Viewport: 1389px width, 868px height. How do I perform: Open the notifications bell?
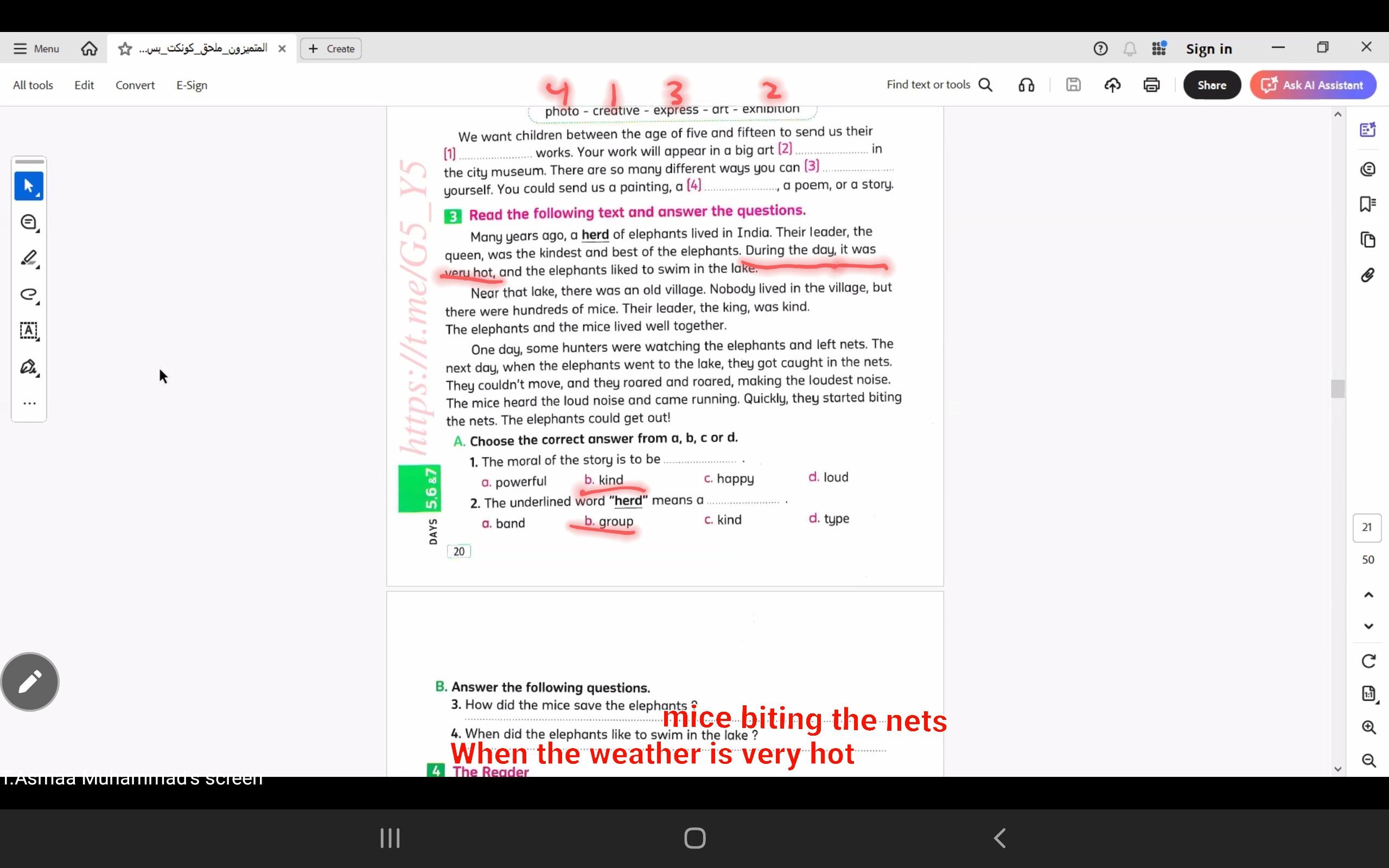tap(1130, 49)
